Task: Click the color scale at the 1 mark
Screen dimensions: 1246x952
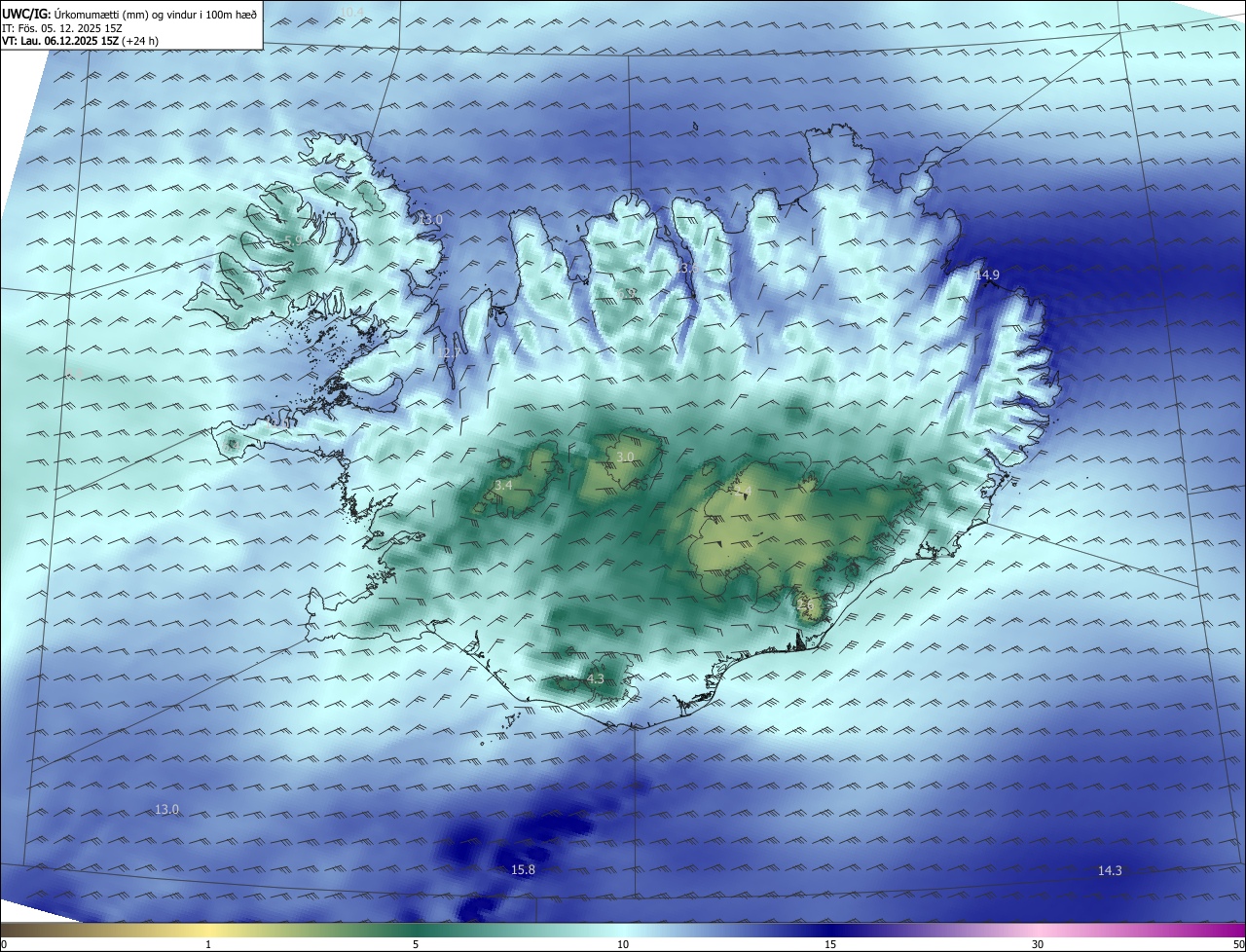Action: pyautogui.click(x=208, y=944)
